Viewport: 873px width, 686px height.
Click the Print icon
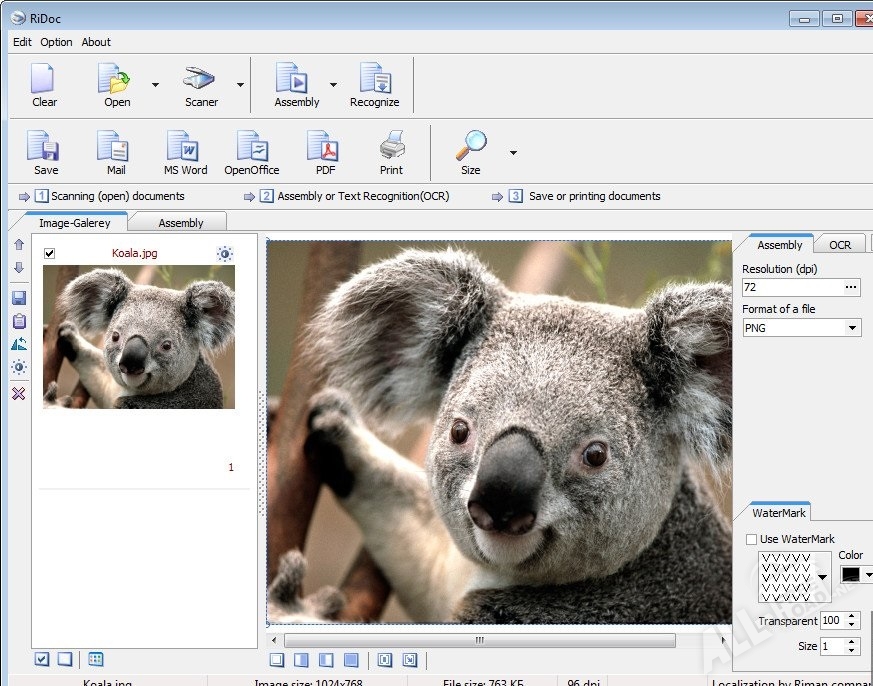point(391,153)
